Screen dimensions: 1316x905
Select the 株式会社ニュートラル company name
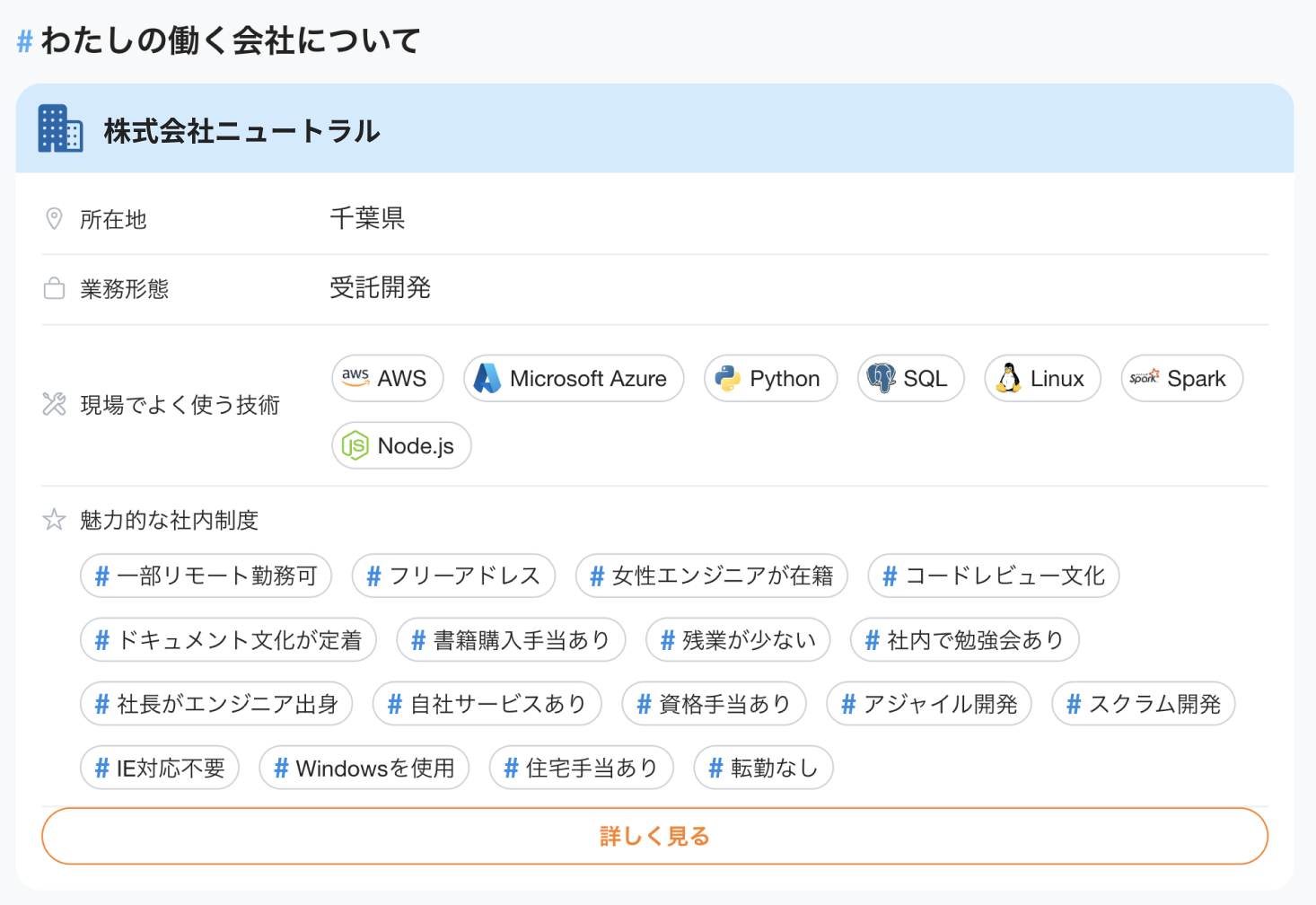click(x=241, y=131)
